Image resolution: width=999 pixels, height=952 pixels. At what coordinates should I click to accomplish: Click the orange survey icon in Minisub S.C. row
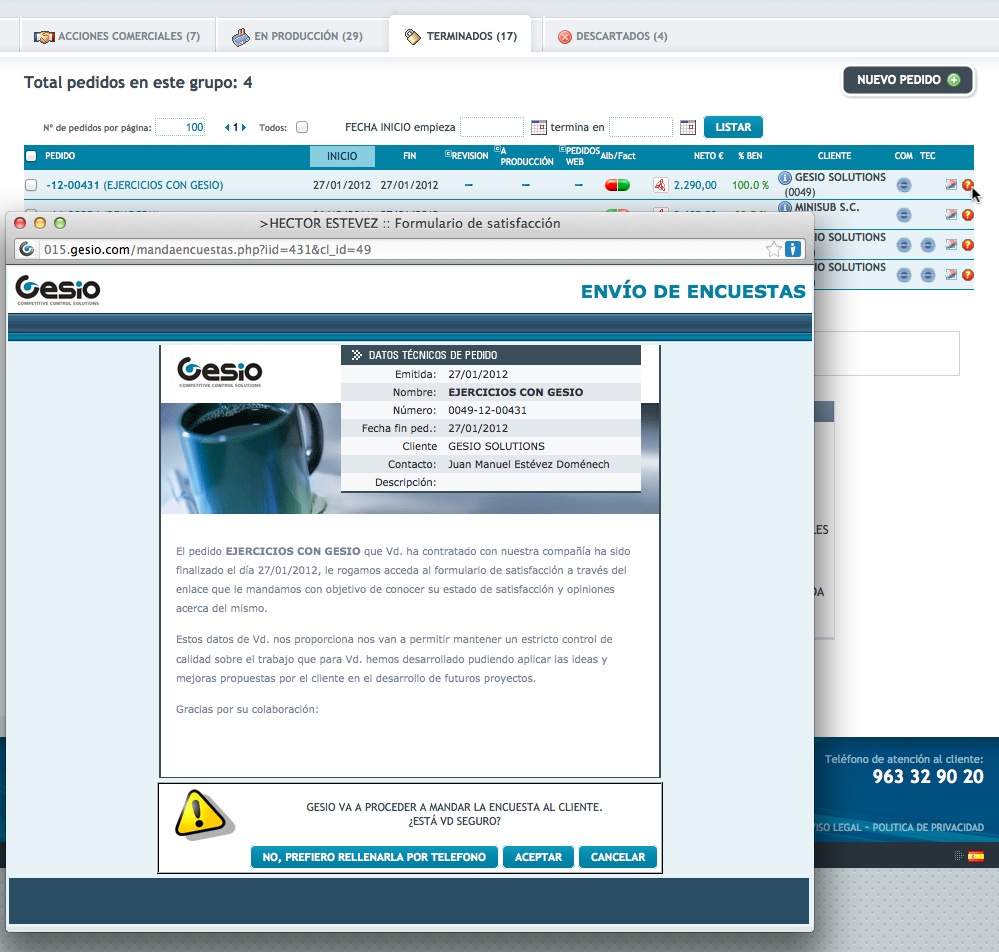[967, 215]
